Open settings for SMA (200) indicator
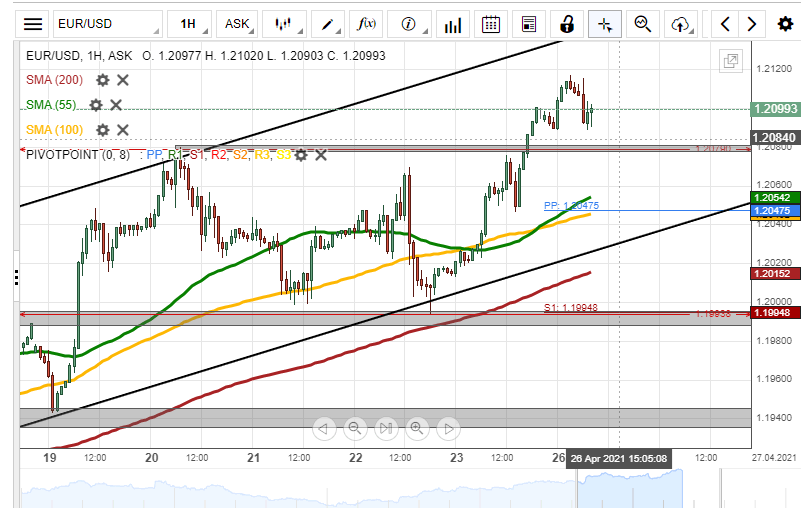 [x=102, y=80]
